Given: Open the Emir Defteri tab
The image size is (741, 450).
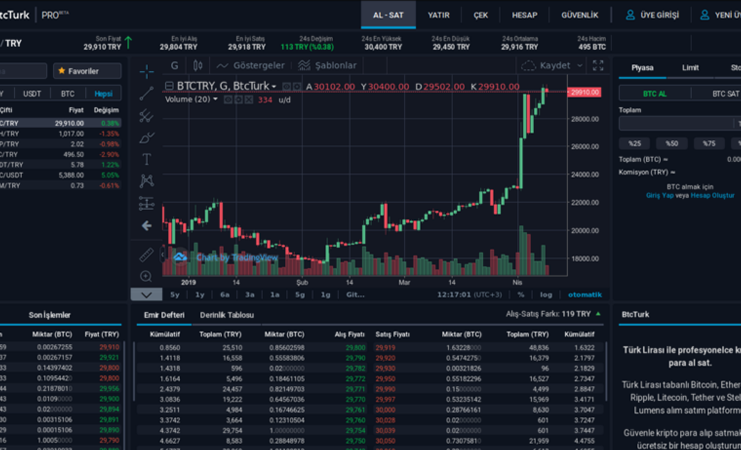Looking at the screenshot, I should pyautogui.click(x=164, y=315).
